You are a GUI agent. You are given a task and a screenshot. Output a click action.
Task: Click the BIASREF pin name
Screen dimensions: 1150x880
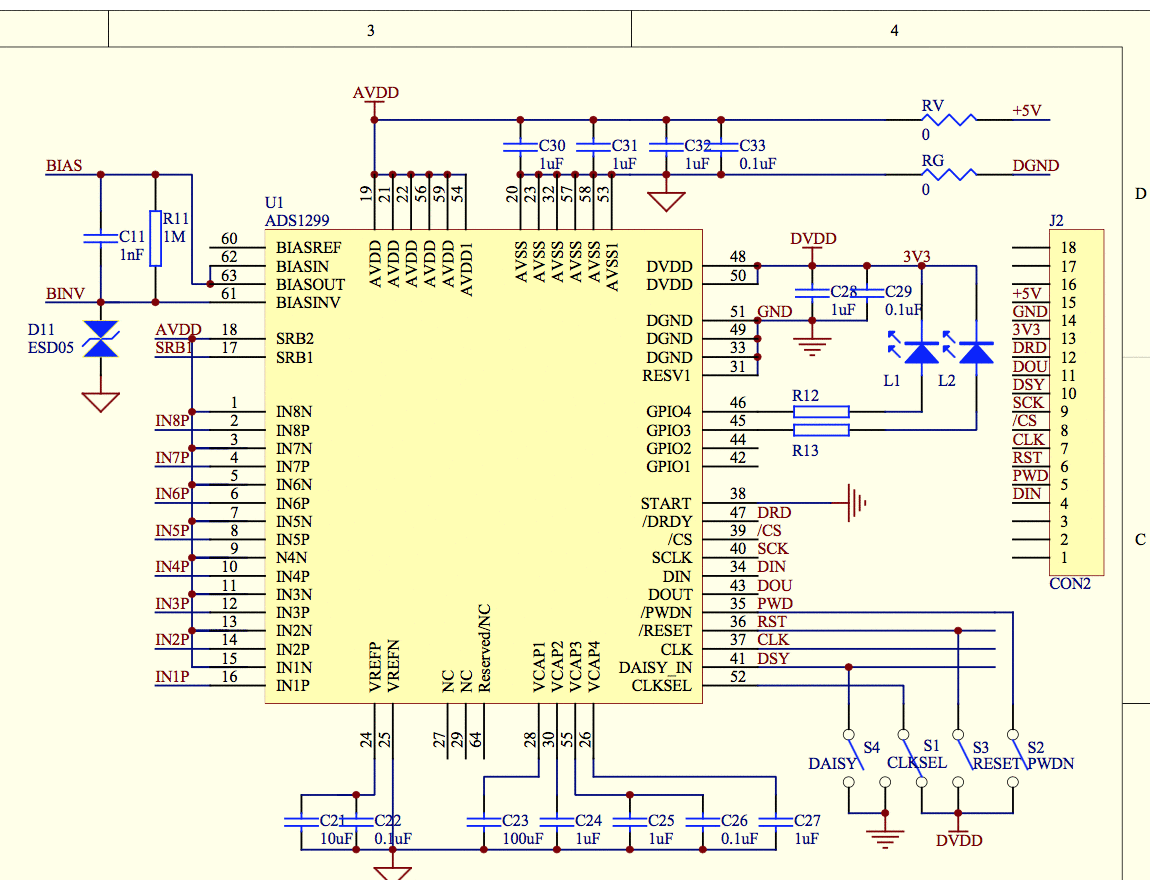(x=309, y=248)
